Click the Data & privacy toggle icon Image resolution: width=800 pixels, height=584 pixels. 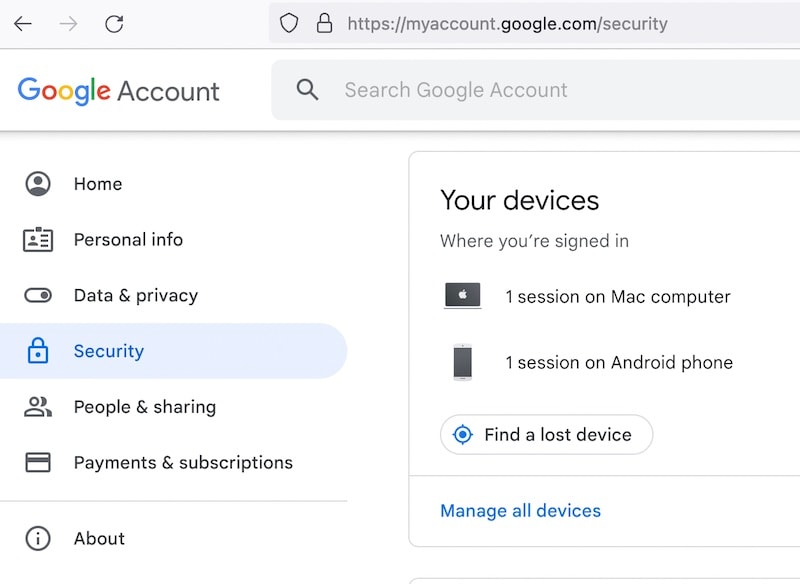(38, 295)
